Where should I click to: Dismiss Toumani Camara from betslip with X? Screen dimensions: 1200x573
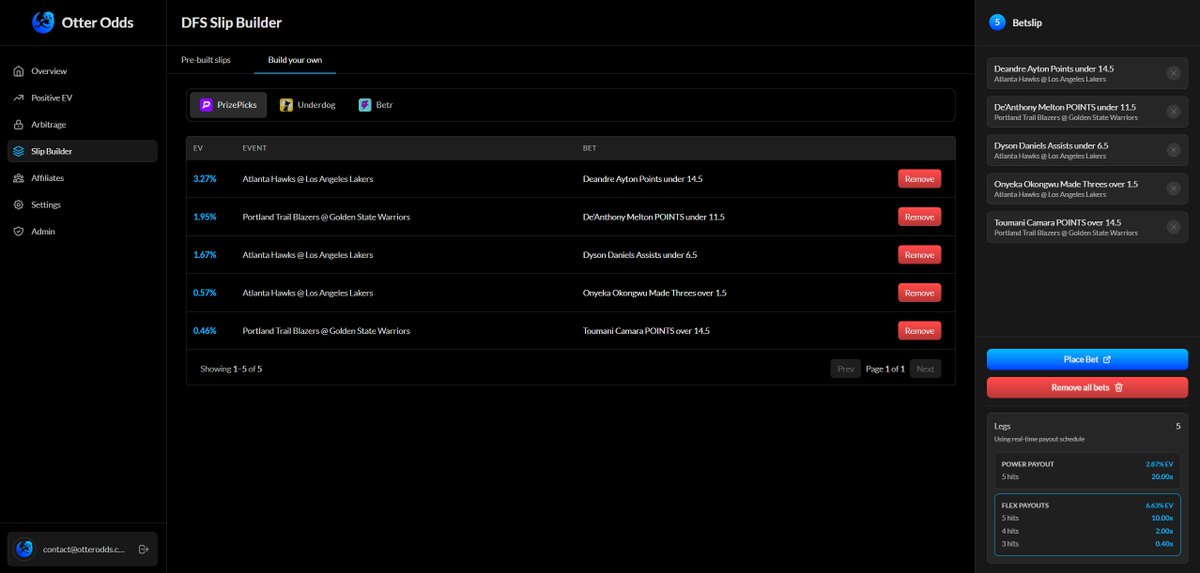click(1173, 227)
